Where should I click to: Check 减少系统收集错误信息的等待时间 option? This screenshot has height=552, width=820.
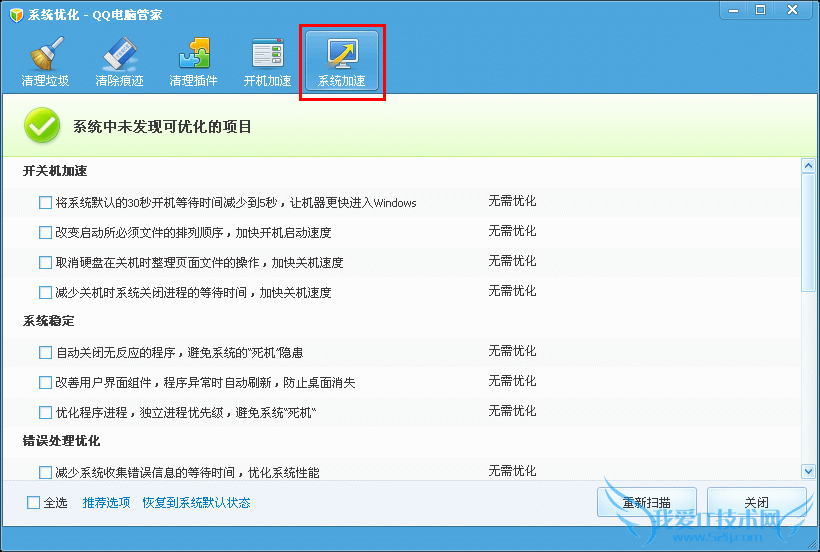pyautogui.click(x=45, y=473)
